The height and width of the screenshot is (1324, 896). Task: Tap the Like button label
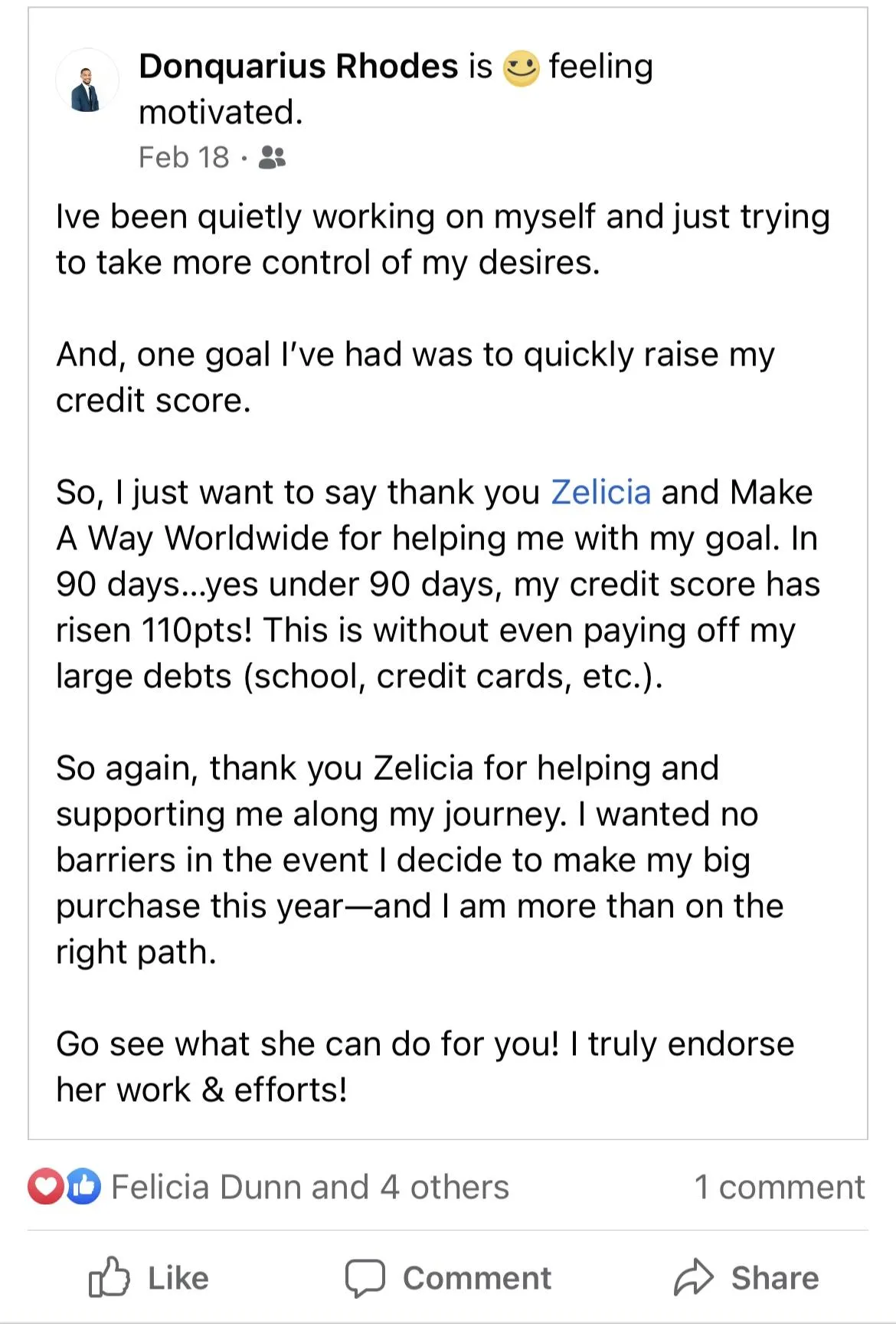178,1278
